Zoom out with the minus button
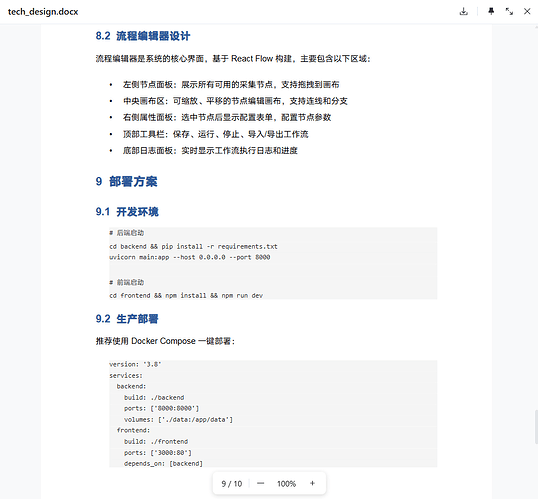Screen dimensions: 538x499 click(x=260, y=483)
